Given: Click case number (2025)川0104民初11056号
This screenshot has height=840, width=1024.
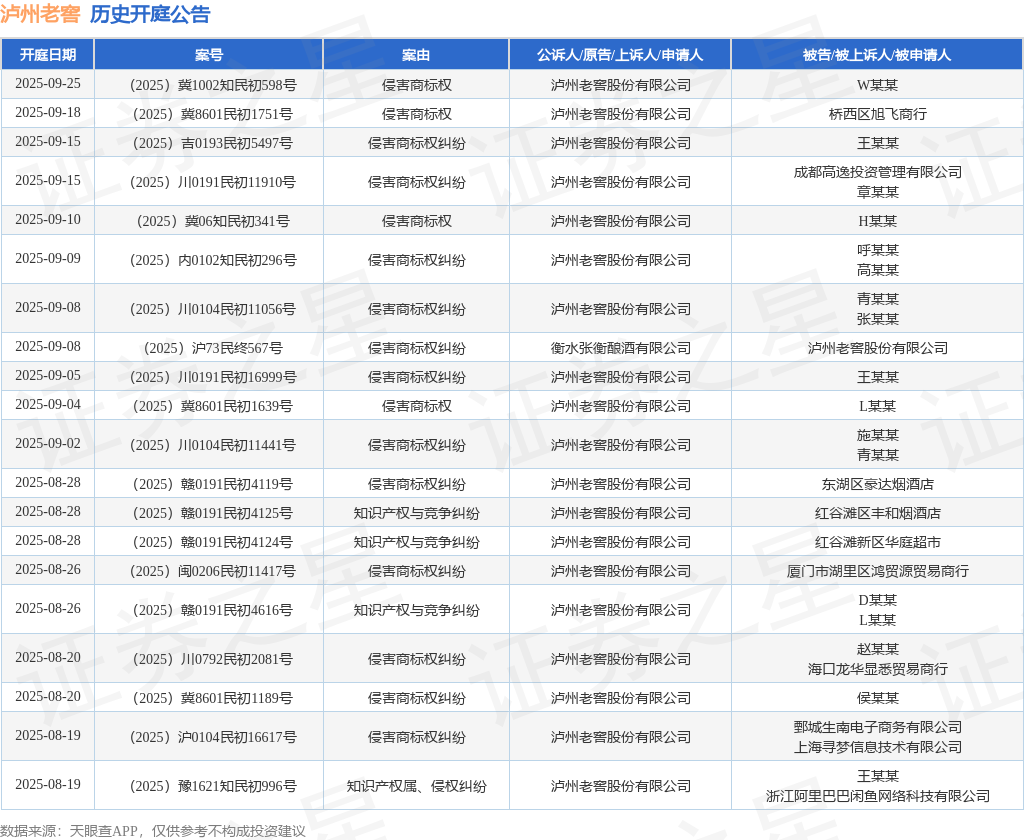Looking at the screenshot, I should click(213, 309).
